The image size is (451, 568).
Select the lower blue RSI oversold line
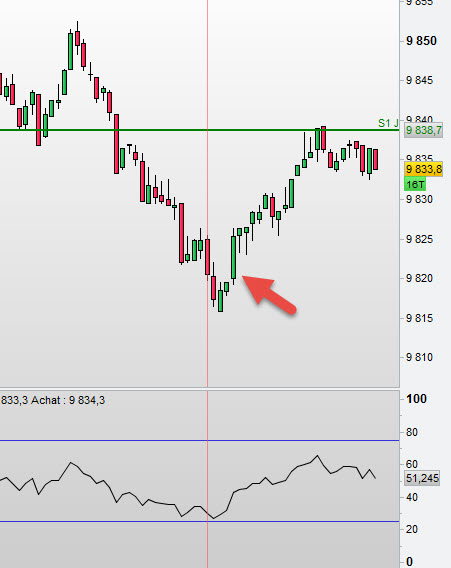pyautogui.click(x=199, y=522)
